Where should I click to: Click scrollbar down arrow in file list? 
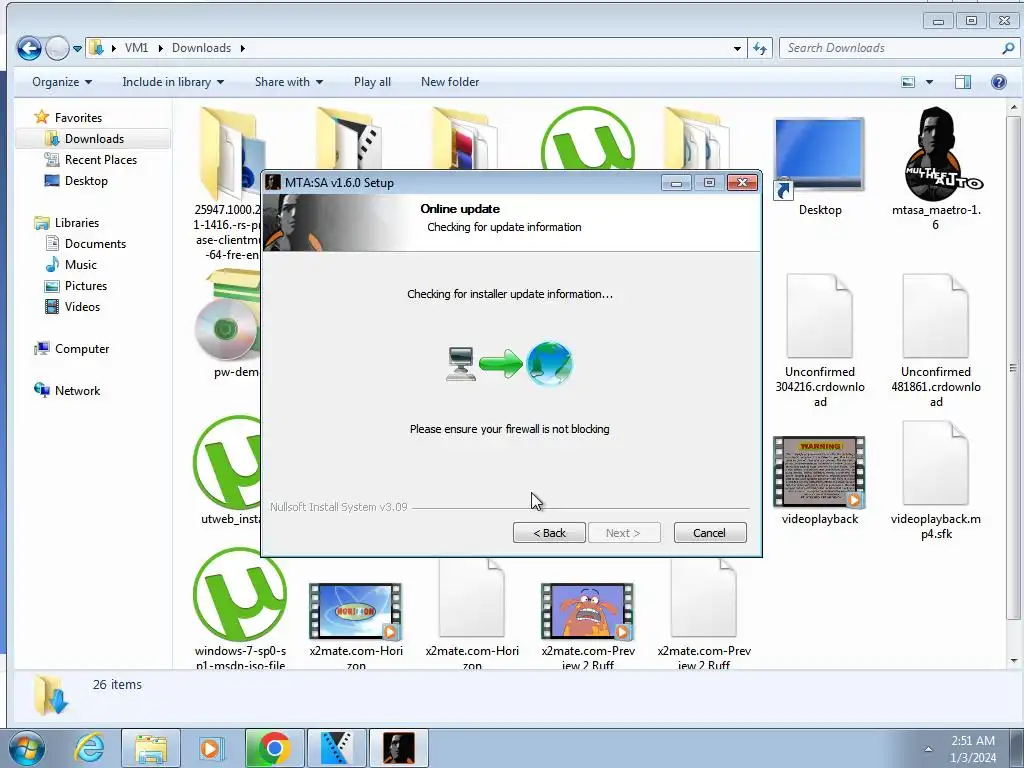point(1014,660)
